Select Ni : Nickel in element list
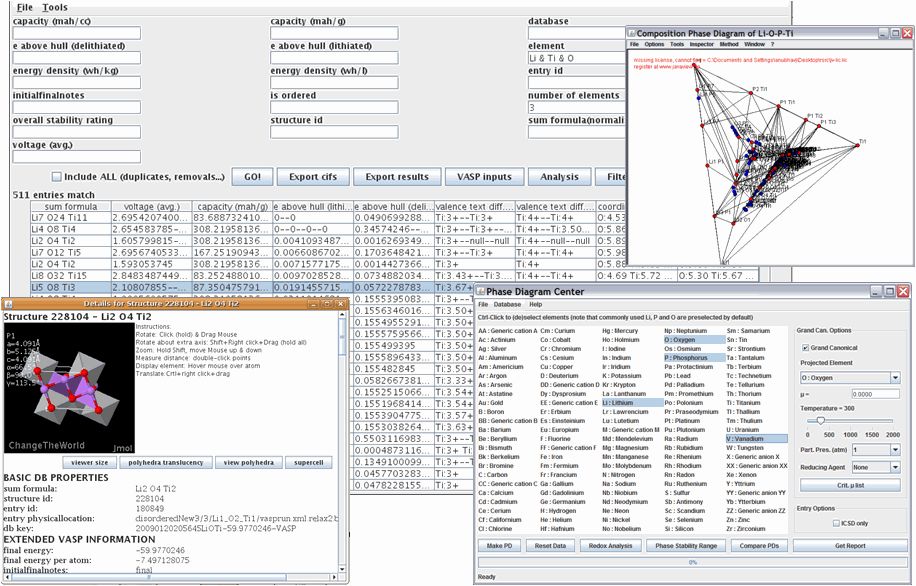Image resolution: width=916 pixels, height=586 pixels. 616,519
